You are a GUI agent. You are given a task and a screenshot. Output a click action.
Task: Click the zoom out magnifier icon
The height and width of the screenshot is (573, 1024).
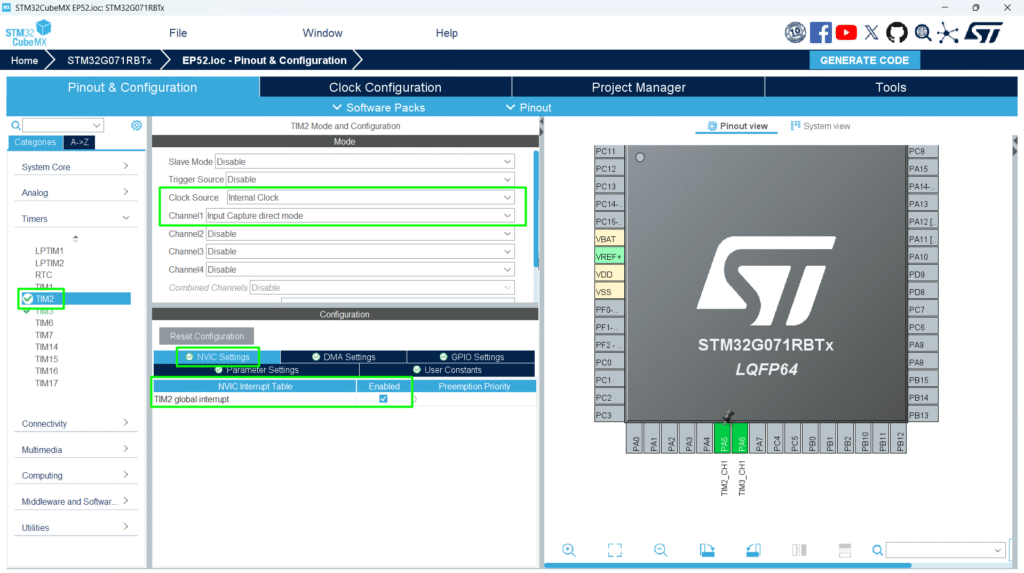point(660,550)
